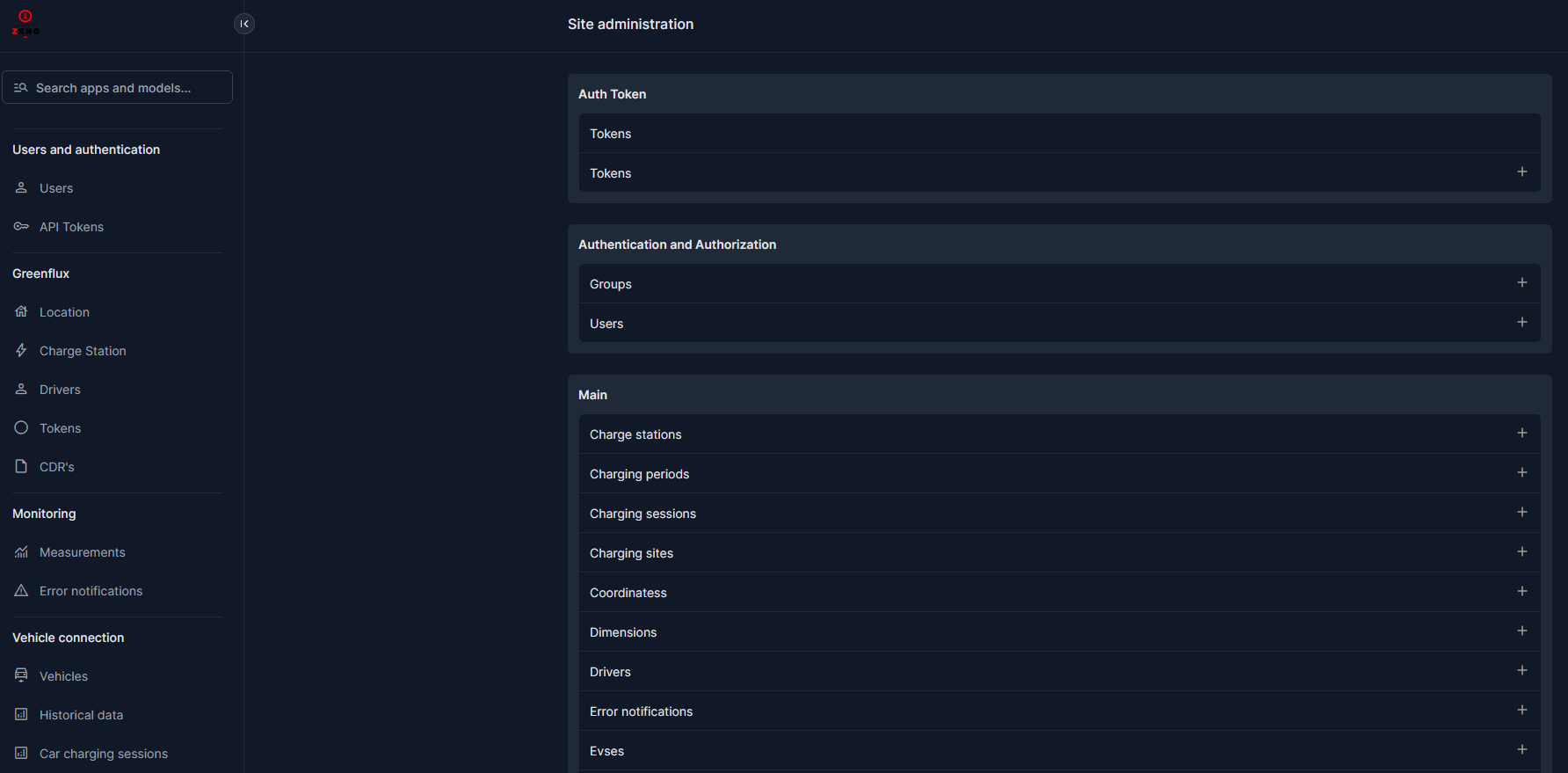Click the Measurements chart icon
The height and width of the screenshot is (773, 1568).
tap(21, 551)
